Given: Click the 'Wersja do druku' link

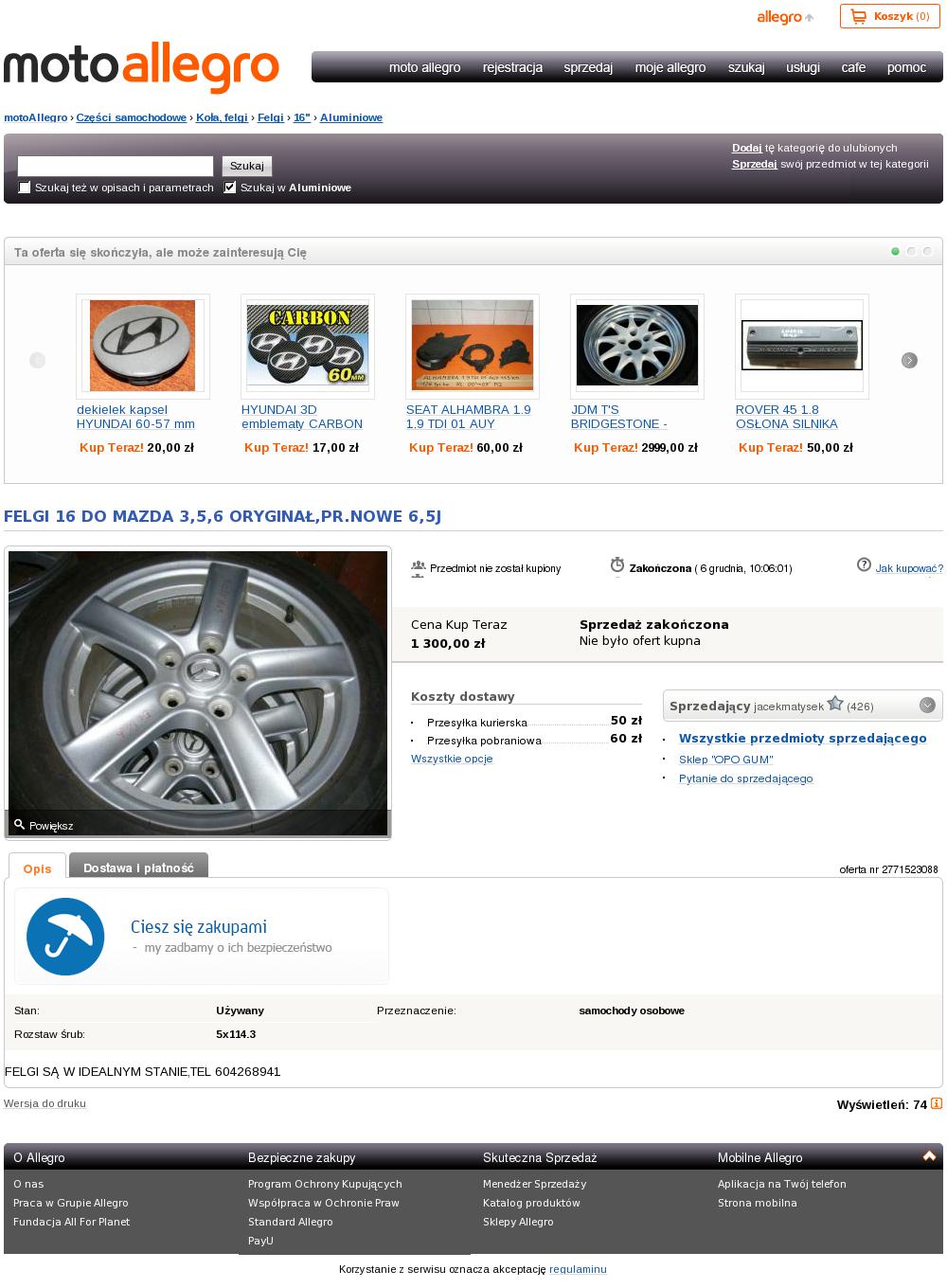Looking at the screenshot, I should click(45, 1103).
